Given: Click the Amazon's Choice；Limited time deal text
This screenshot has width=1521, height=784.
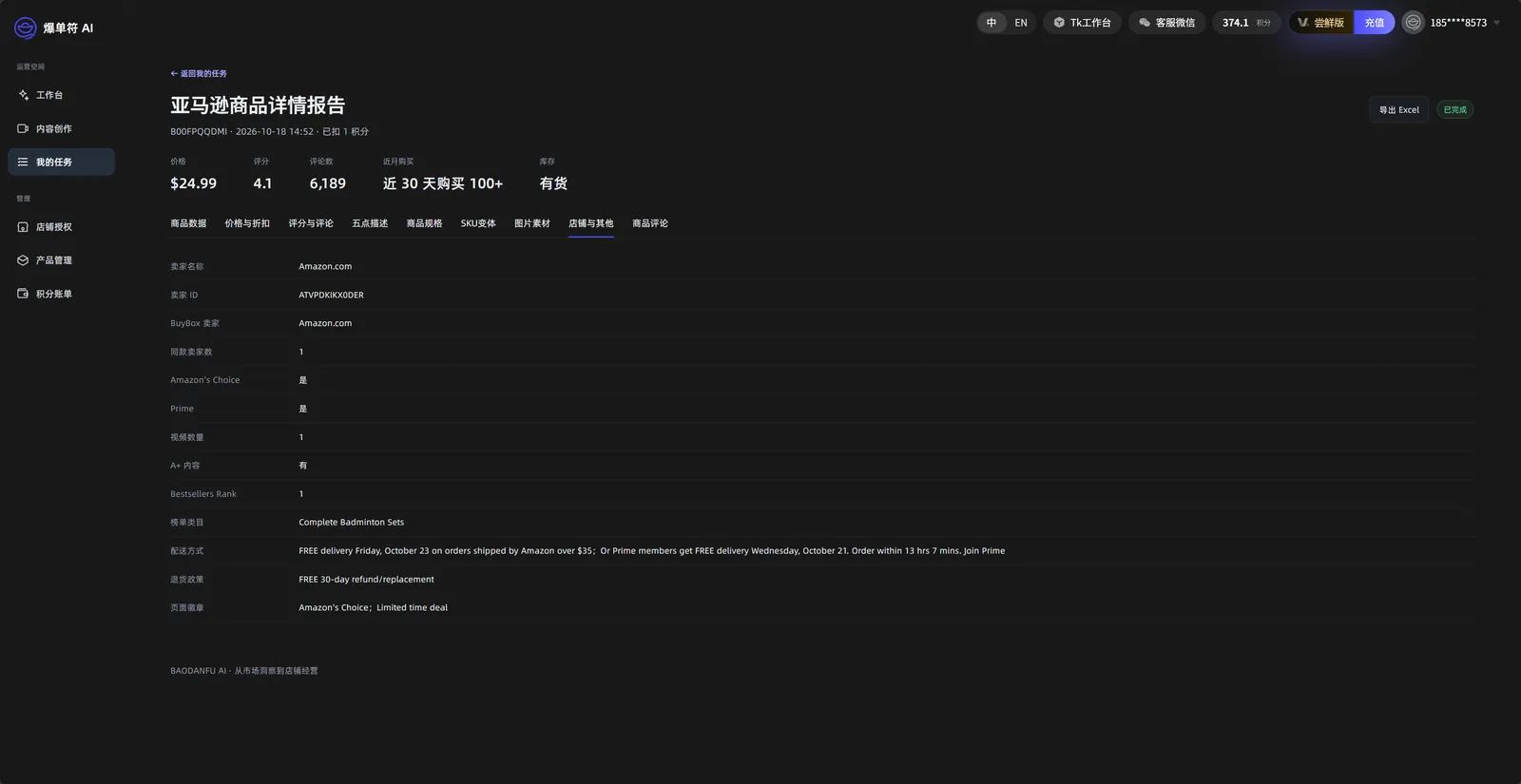Looking at the screenshot, I should coord(373,608).
